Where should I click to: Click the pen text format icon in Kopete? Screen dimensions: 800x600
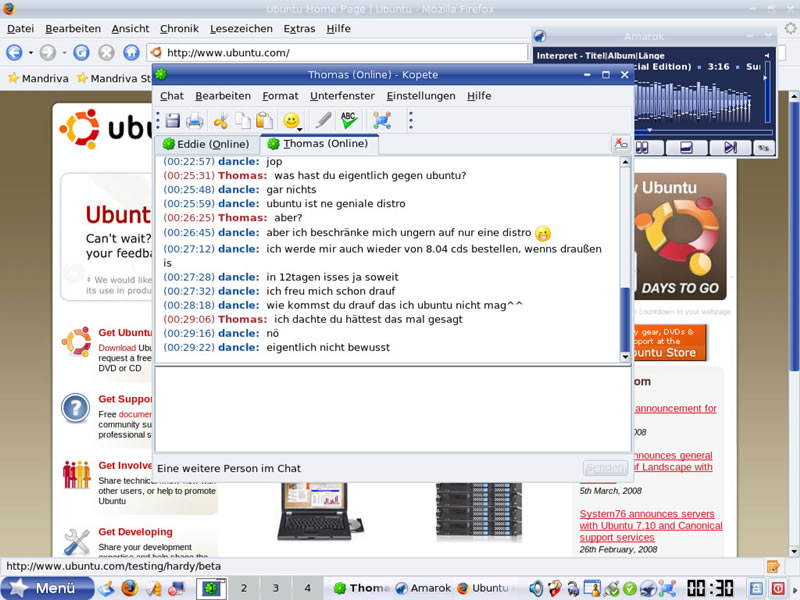[323, 120]
